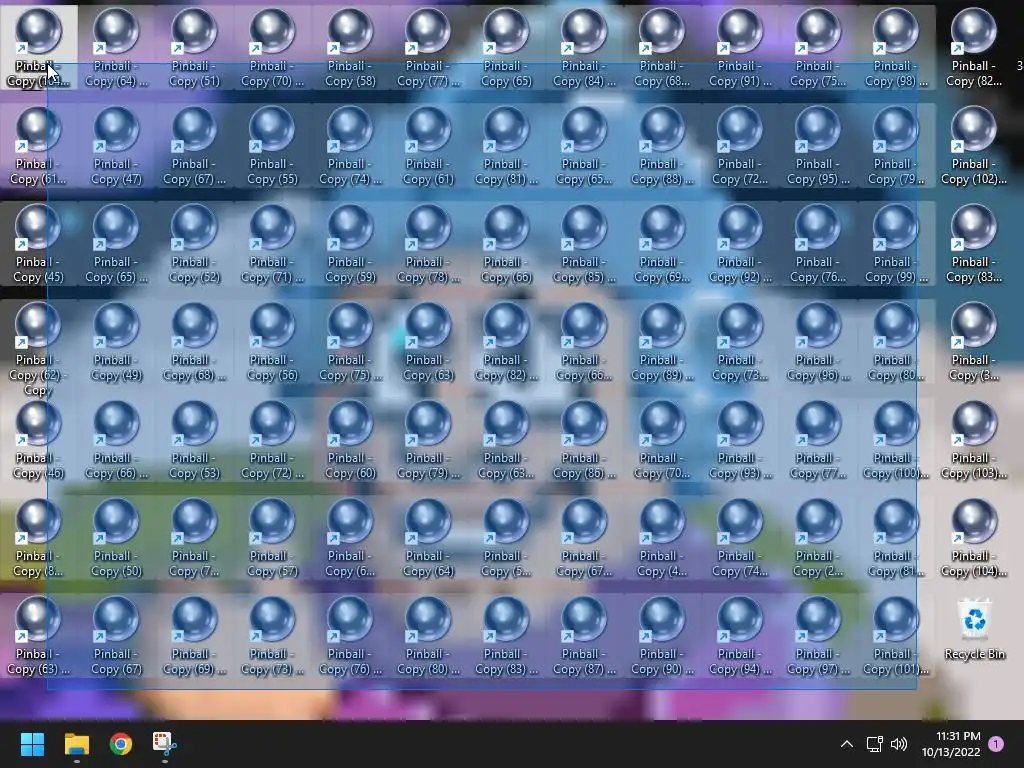Select the Pinball - Copy (85) shortcut
Viewport: 1024px width, 768px height.
coord(584,244)
